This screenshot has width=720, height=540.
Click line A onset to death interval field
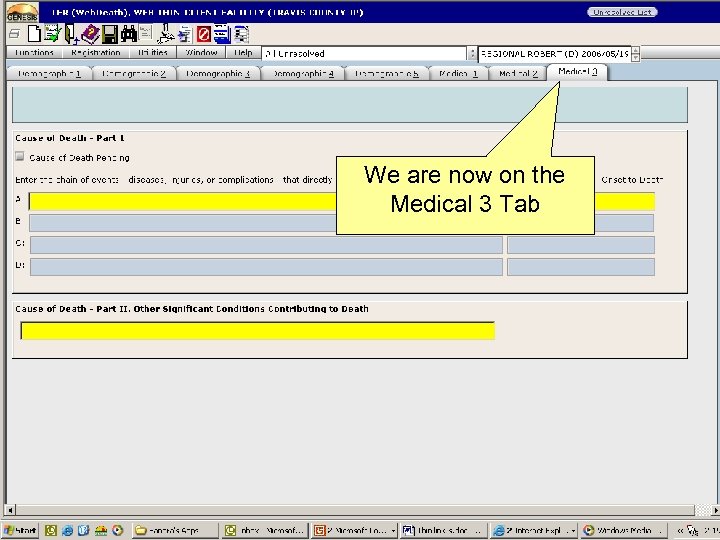point(625,202)
